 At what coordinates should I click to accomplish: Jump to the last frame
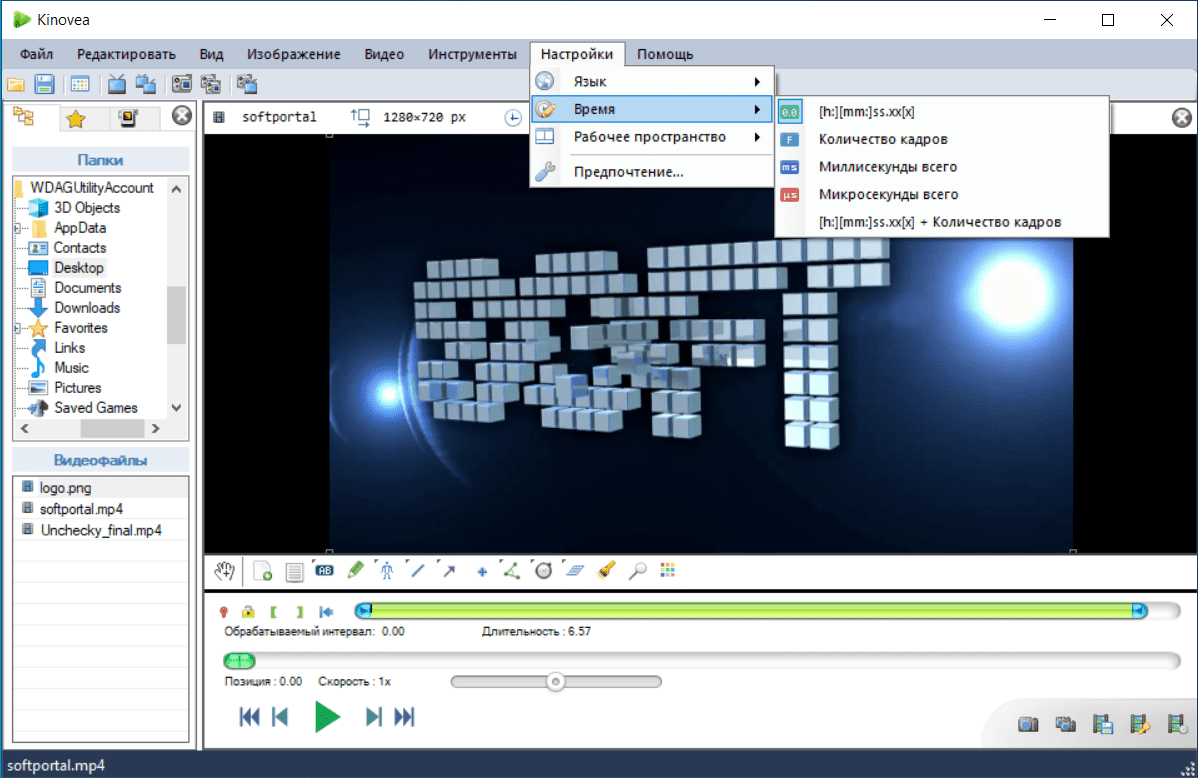[404, 717]
